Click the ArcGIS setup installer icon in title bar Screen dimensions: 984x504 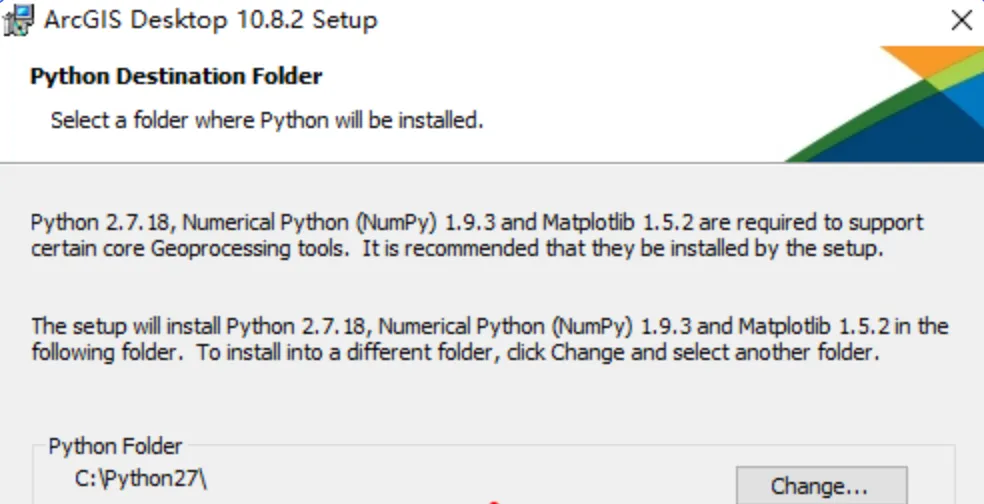click(x=19, y=21)
